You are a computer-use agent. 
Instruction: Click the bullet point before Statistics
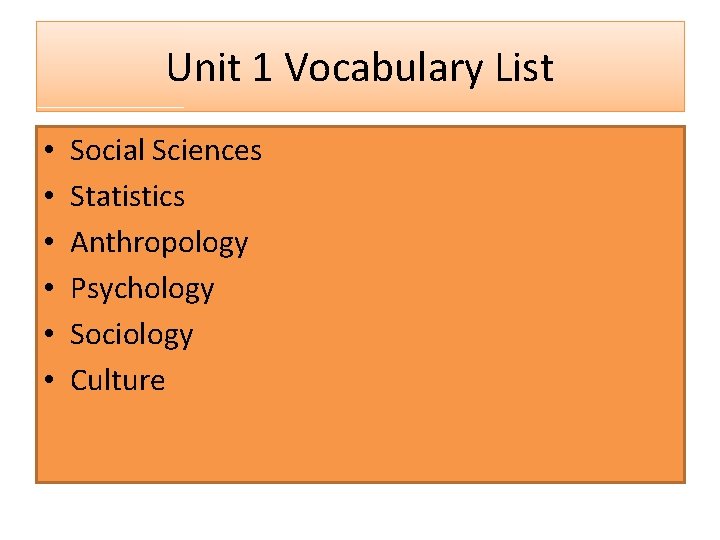click(48, 198)
